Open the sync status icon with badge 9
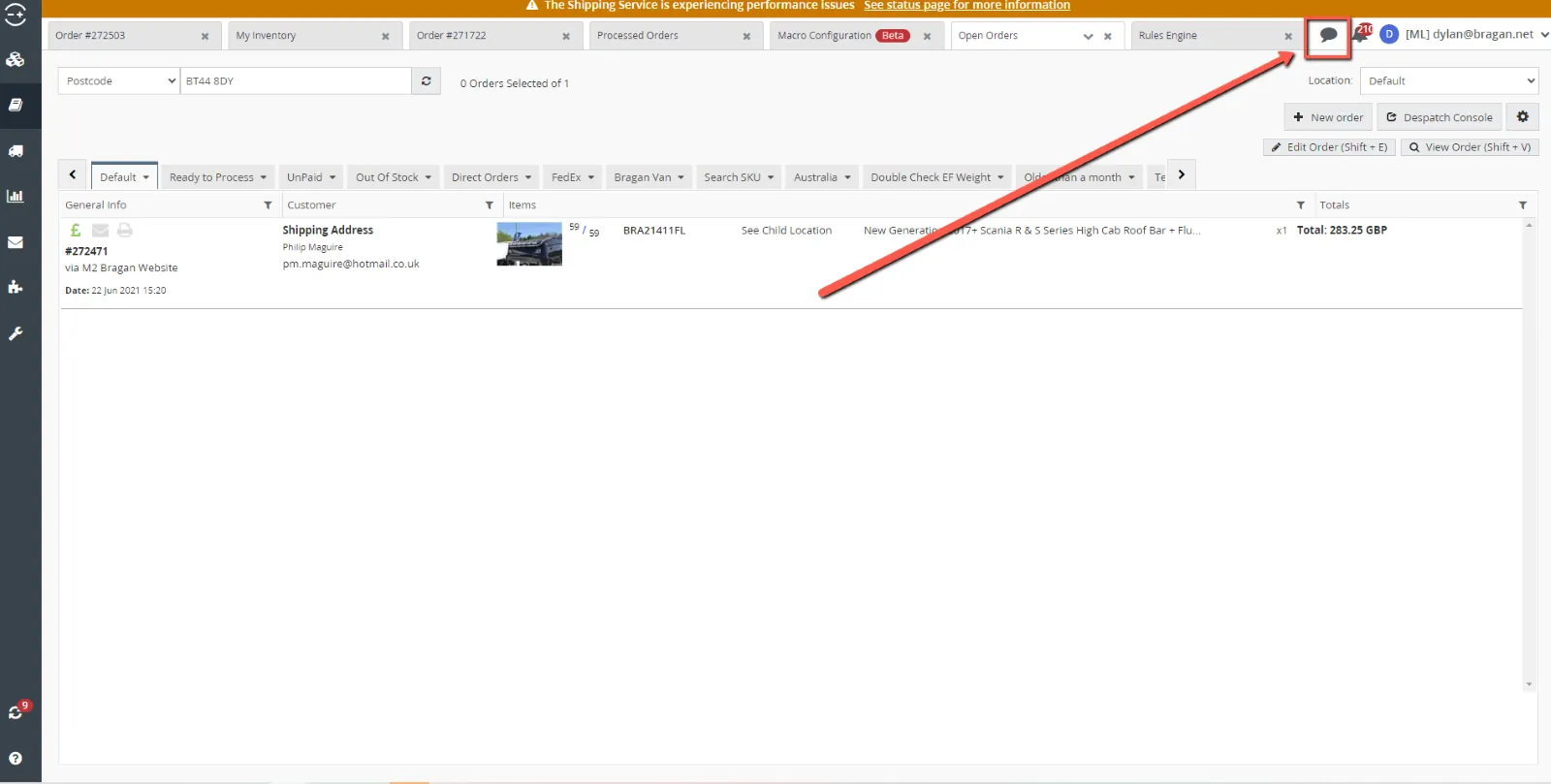Image resolution: width=1551 pixels, height=784 pixels. point(17,711)
